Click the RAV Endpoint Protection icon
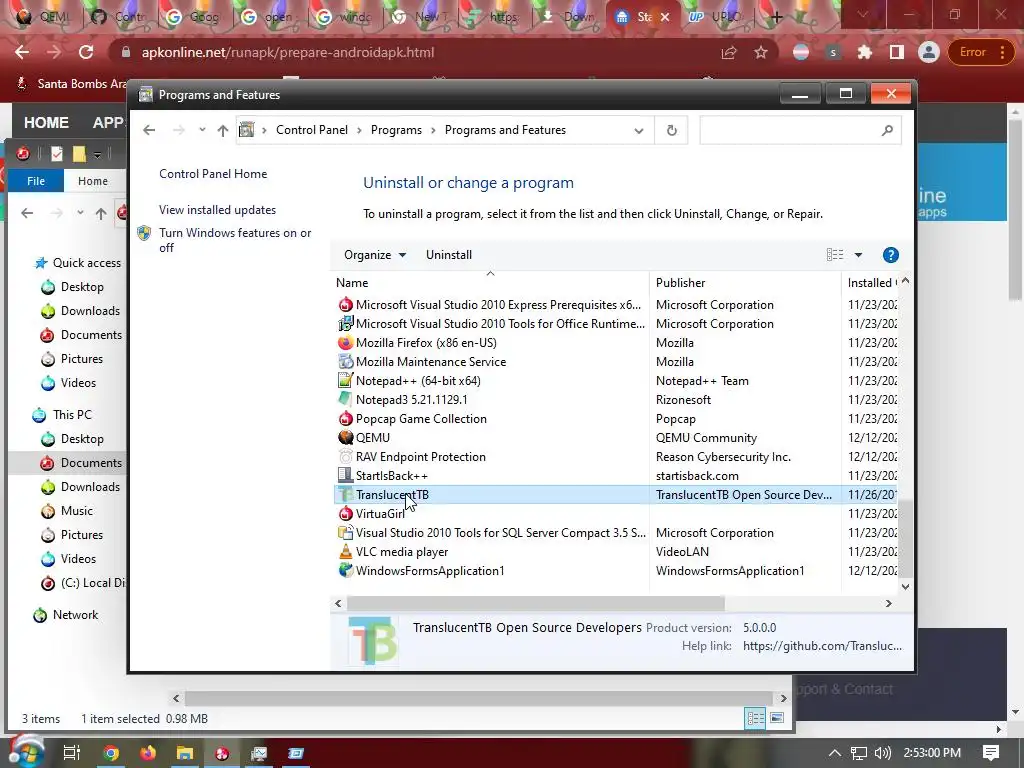The height and width of the screenshot is (768, 1024). point(345,456)
